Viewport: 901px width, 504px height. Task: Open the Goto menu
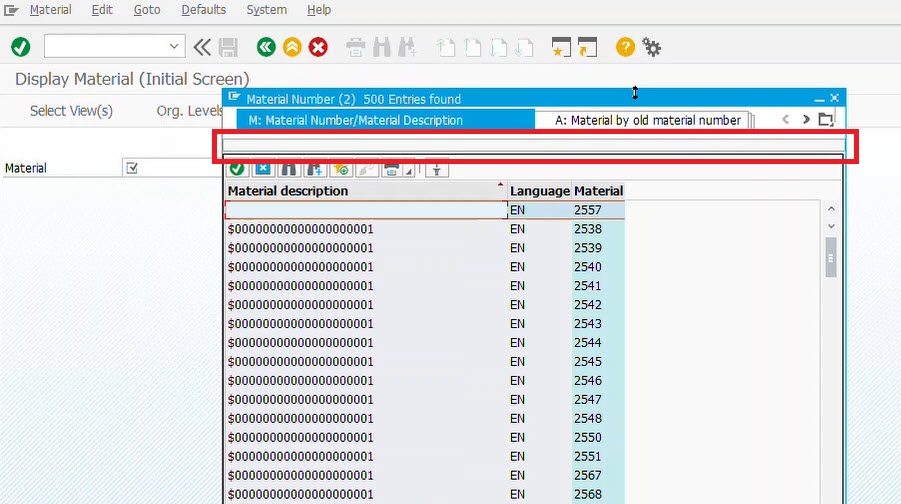(147, 10)
